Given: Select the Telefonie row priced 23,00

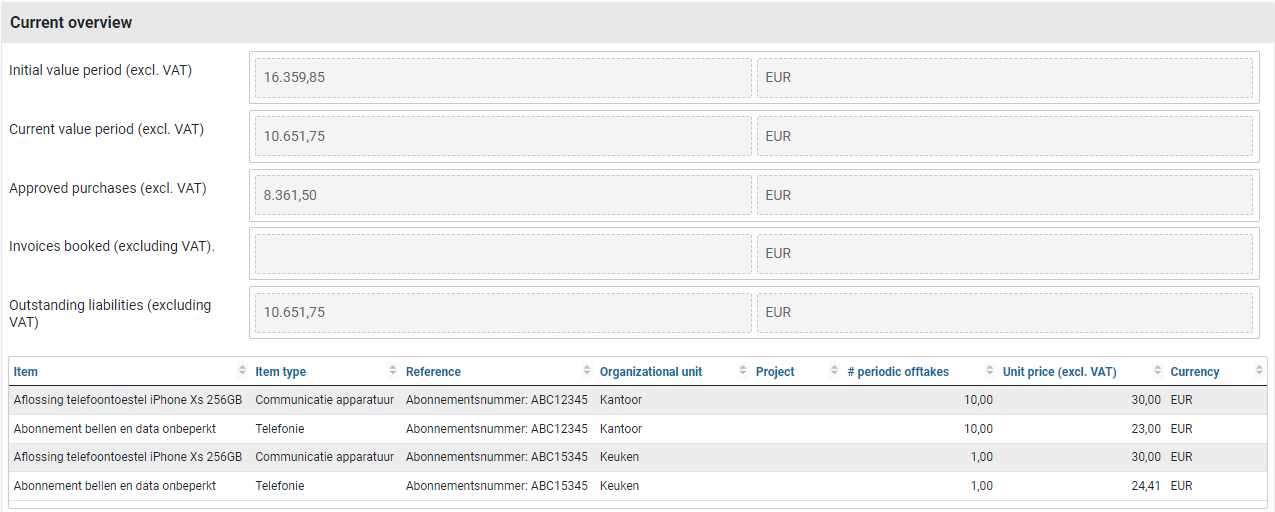Looking at the screenshot, I should coord(115,429).
